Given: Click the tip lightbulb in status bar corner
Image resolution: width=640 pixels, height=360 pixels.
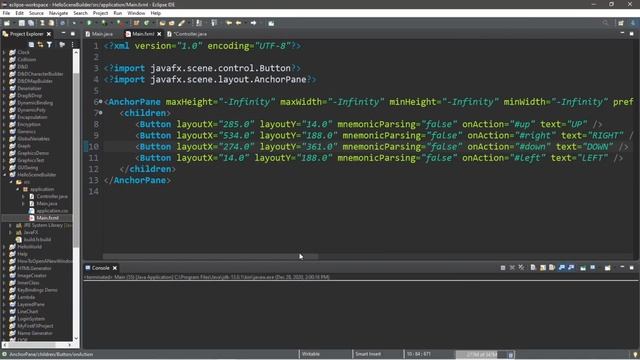Looking at the screenshot, I should (635, 354).
